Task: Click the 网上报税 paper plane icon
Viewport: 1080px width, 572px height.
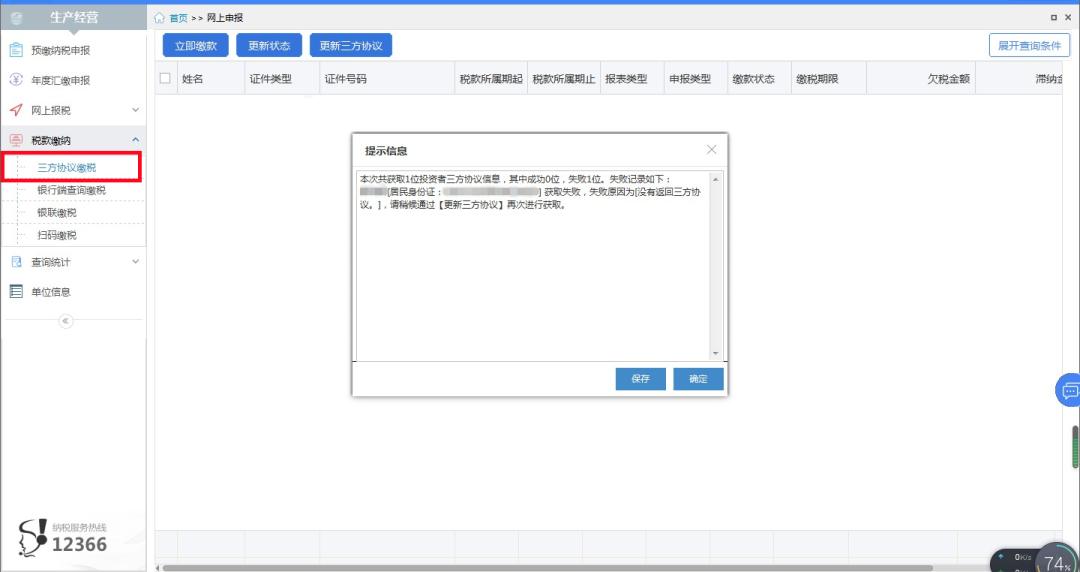Action: pyautogui.click(x=16, y=110)
